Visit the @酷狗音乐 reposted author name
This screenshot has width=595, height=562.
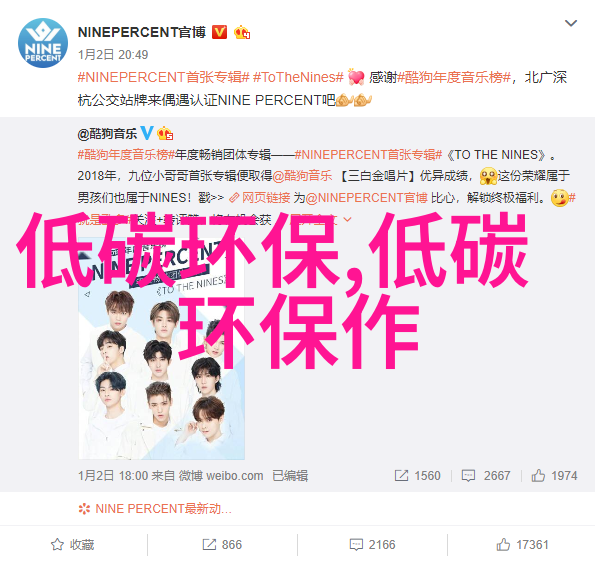pyautogui.click(x=107, y=134)
